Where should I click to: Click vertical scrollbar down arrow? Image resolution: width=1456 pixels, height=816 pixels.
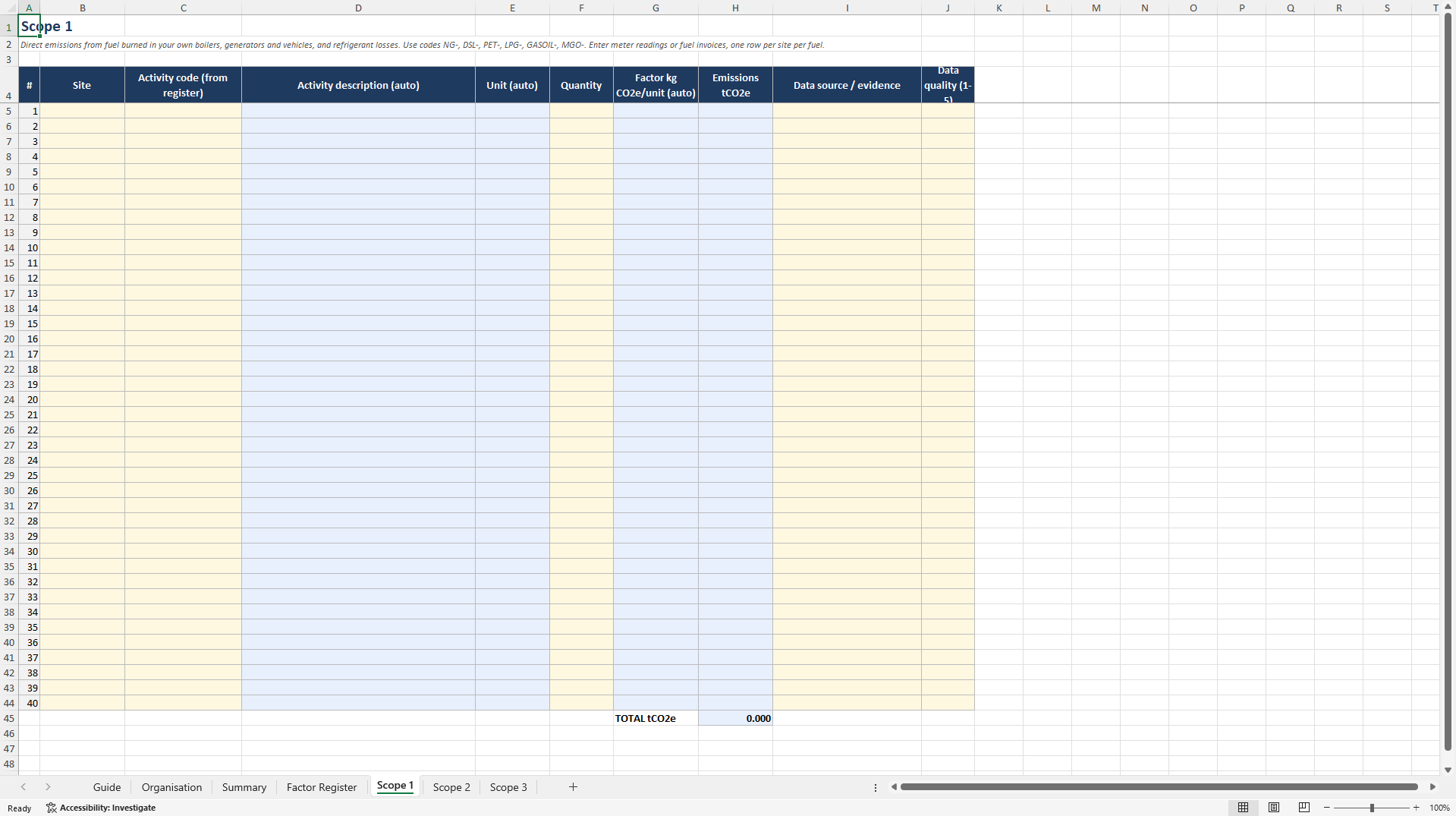1448,770
